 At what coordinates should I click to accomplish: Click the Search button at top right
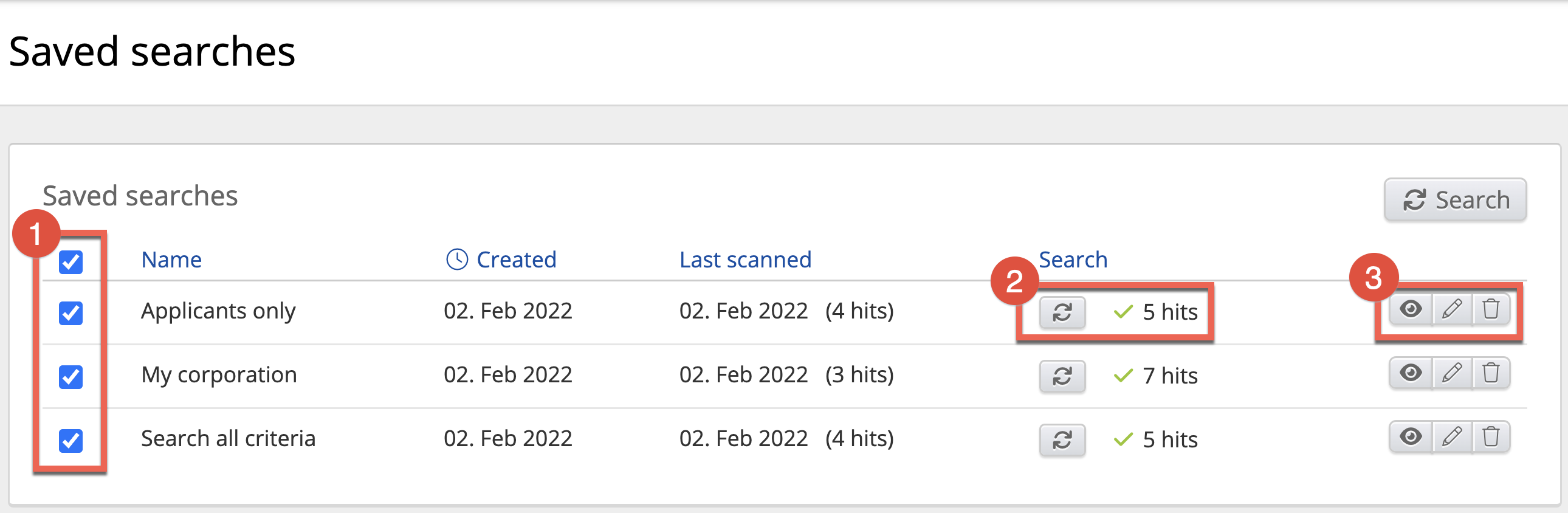click(x=1455, y=200)
